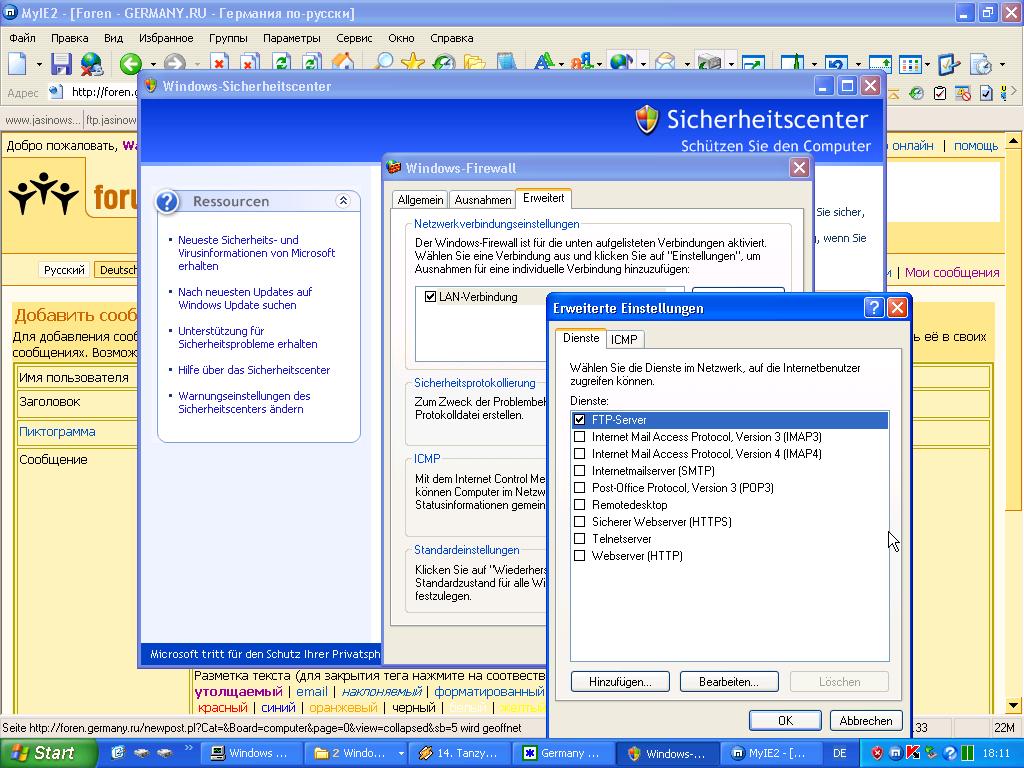Click the blue floppy disk save icon
The image size is (1024, 768).
click(61, 64)
